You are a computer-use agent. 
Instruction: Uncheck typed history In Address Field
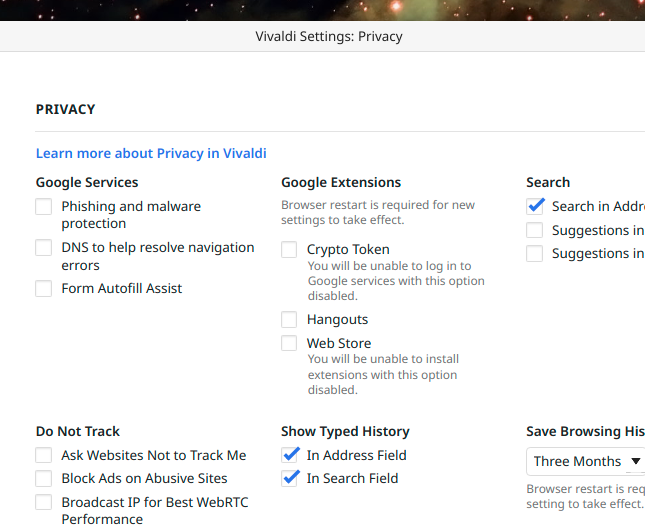pyautogui.click(x=291, y=456)
